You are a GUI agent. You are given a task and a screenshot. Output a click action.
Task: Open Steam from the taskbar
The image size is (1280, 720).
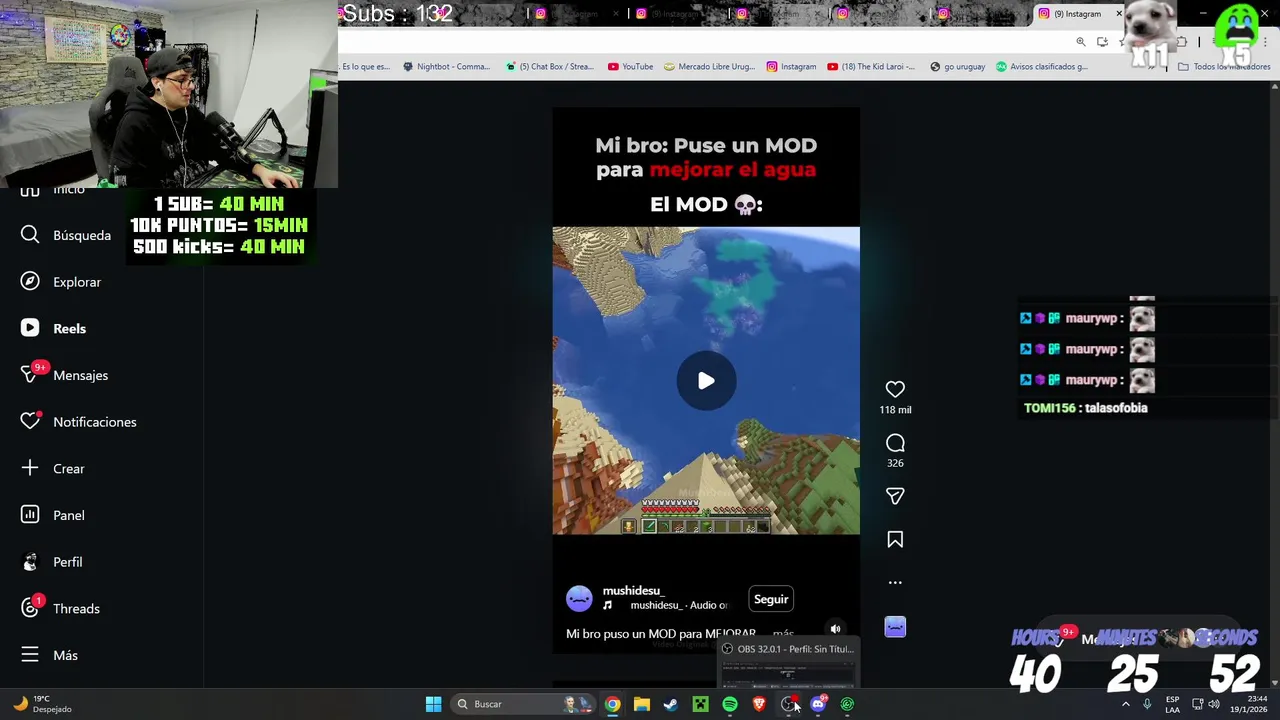(671, 704)
